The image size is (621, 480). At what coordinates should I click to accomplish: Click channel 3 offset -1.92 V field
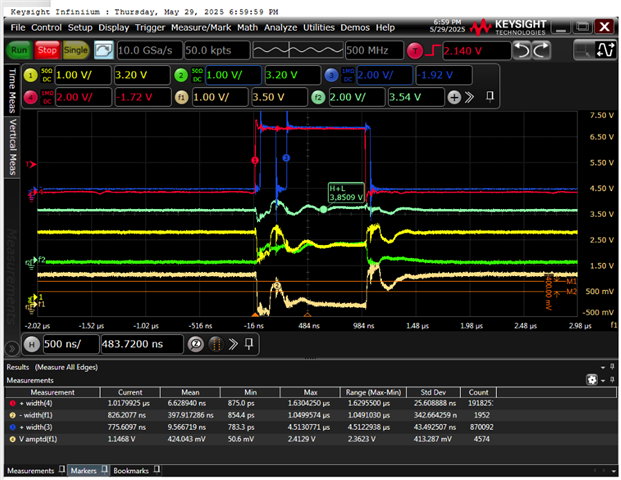(x=444, y=75)
